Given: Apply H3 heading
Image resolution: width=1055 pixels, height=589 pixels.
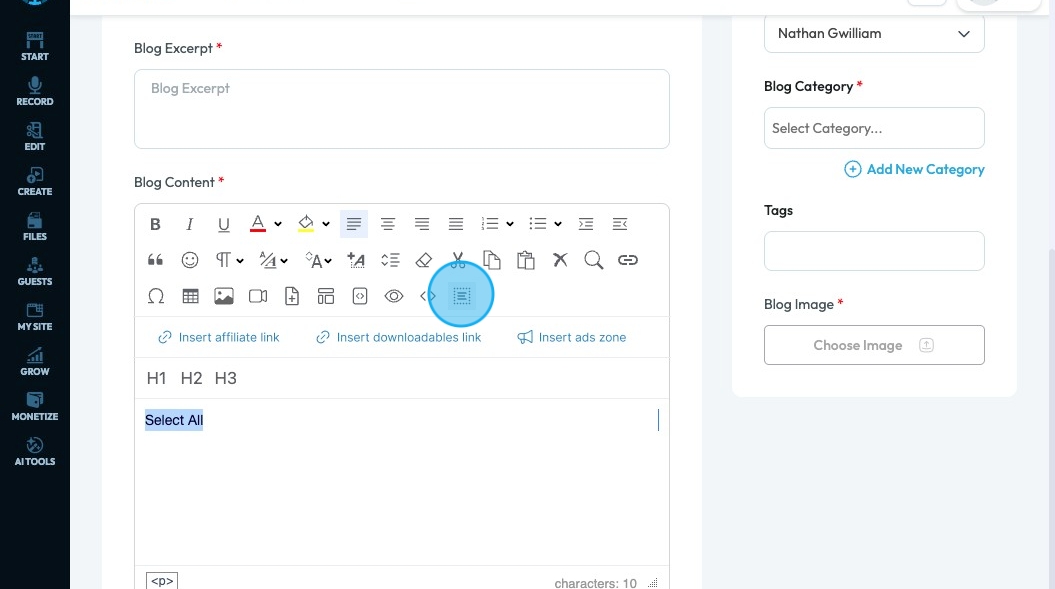Looking at the screenshot, I should tap(225, 378).
